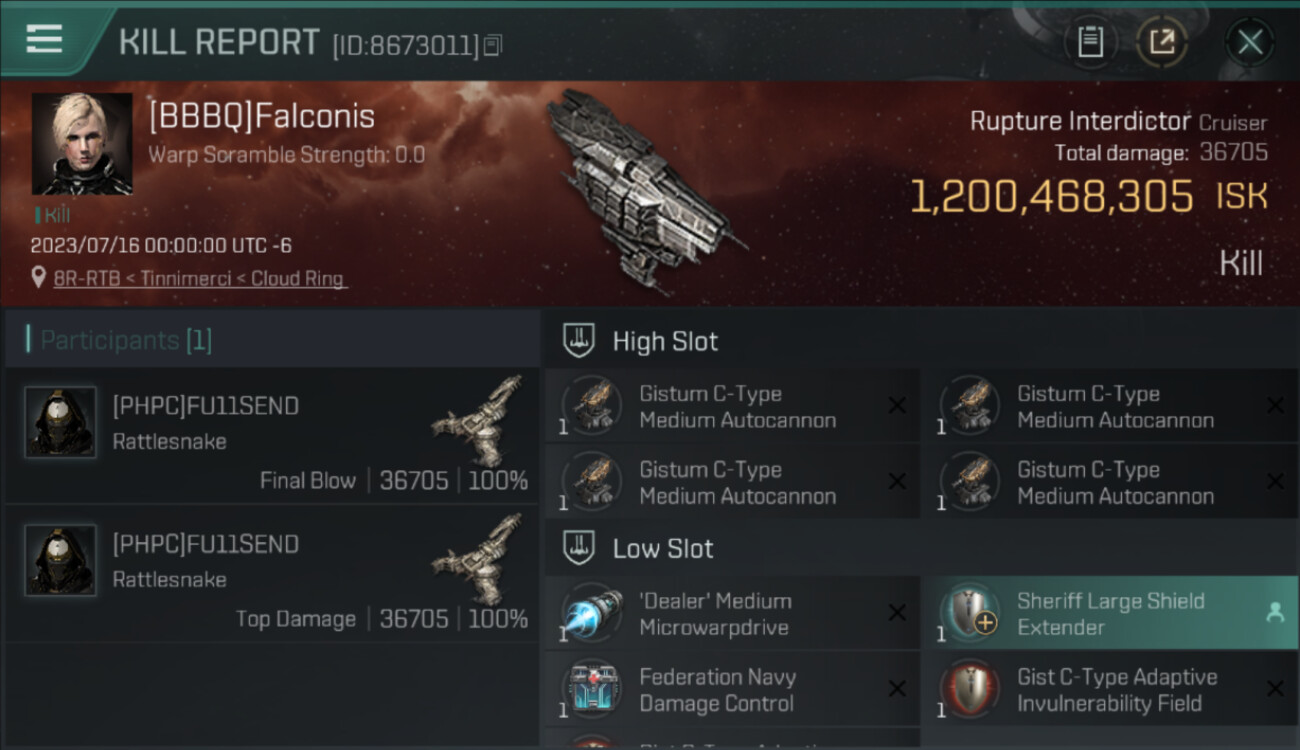The image size is (1300, 750).
Task: Click the High Slot section header
Action: 665,341
